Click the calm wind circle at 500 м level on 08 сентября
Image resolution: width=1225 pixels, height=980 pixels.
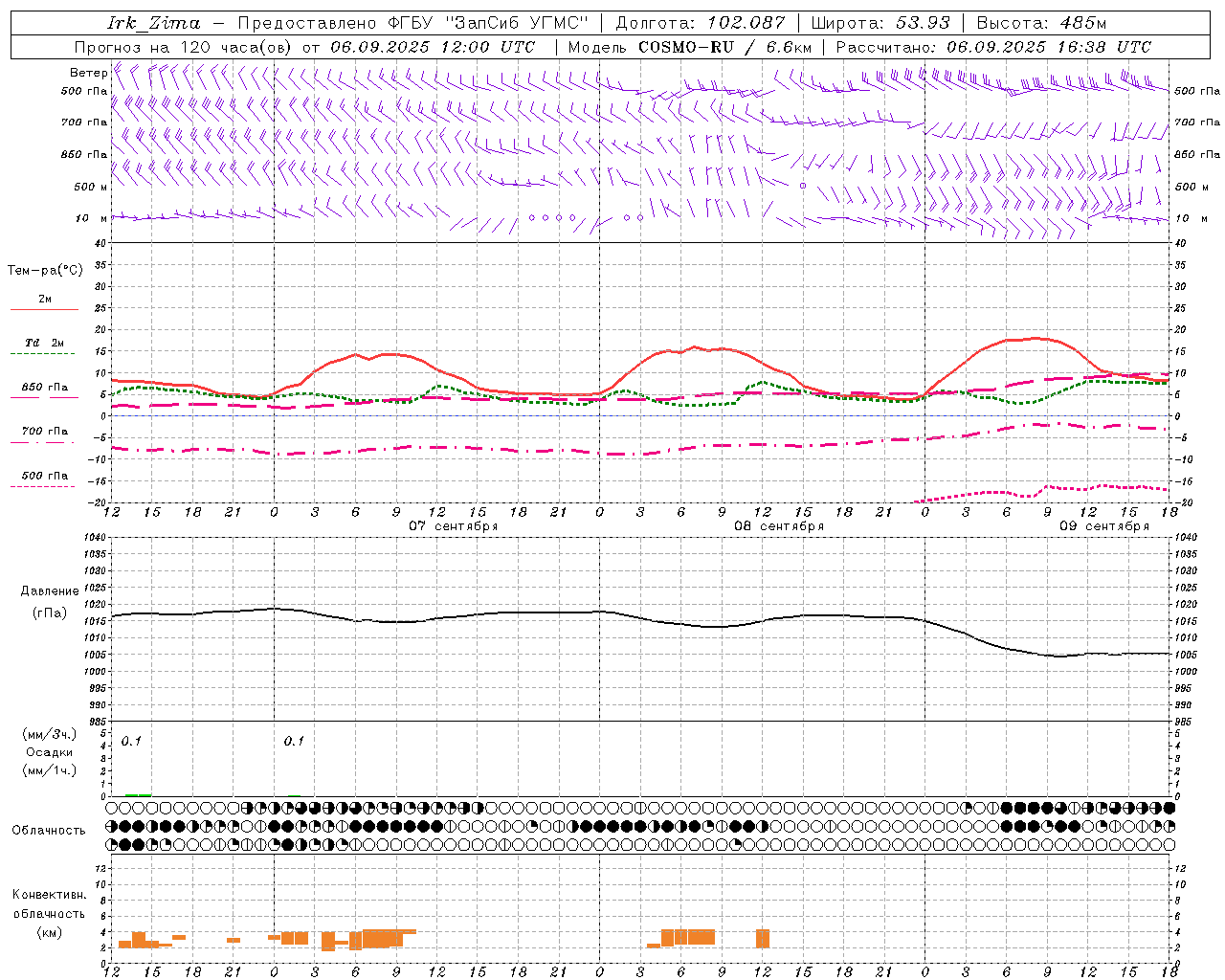(x=803, y=186)
